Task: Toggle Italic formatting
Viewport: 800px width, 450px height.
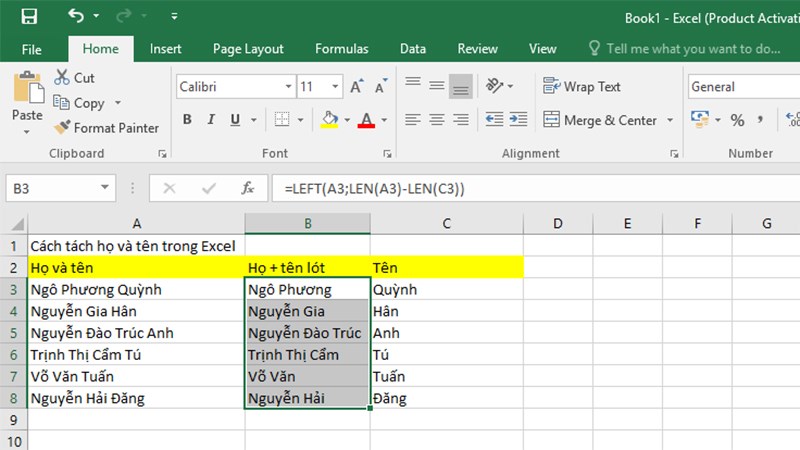Action: (x=211, y=119)
